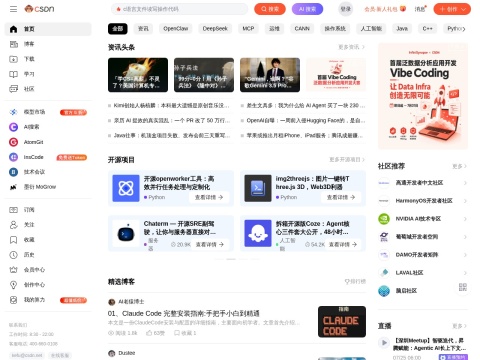
Task: Open the LAVAL社区 row
Action: coord(423,273)
